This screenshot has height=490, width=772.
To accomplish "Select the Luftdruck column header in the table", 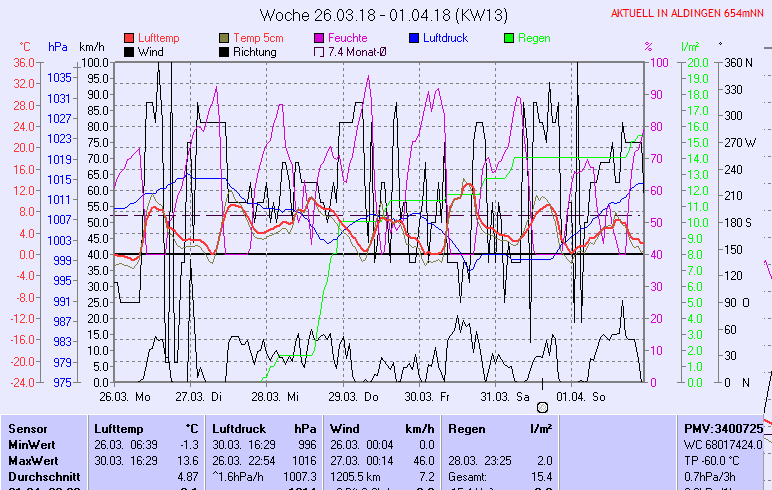I will [239, 428].
